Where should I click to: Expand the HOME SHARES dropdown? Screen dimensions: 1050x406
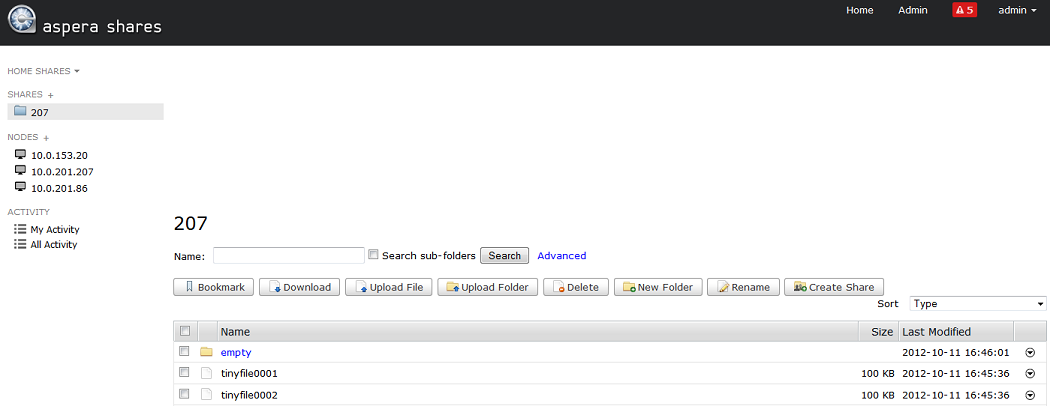(x=43, y=71)
